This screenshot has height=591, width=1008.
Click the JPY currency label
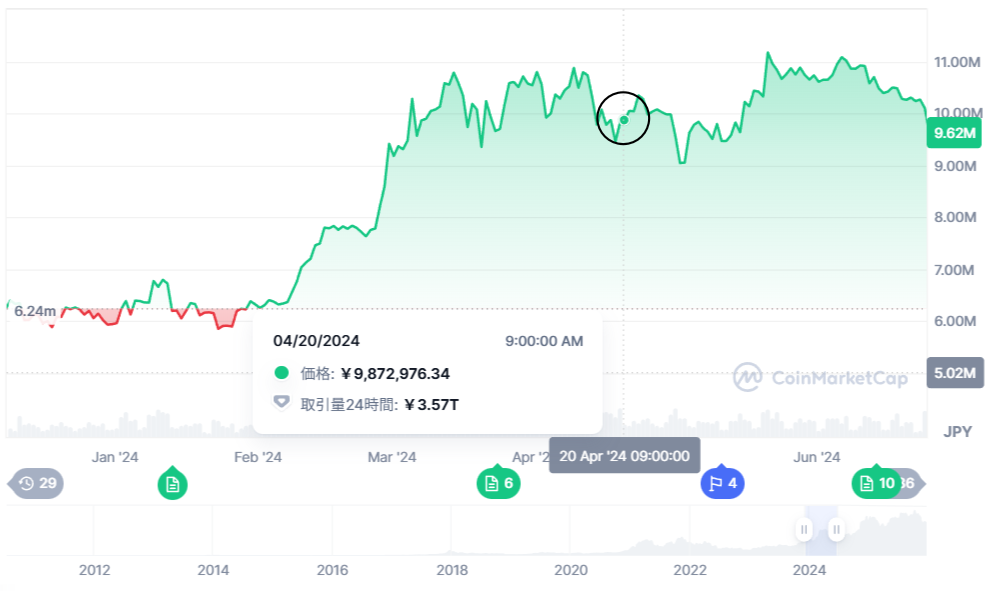pos(958,432)
